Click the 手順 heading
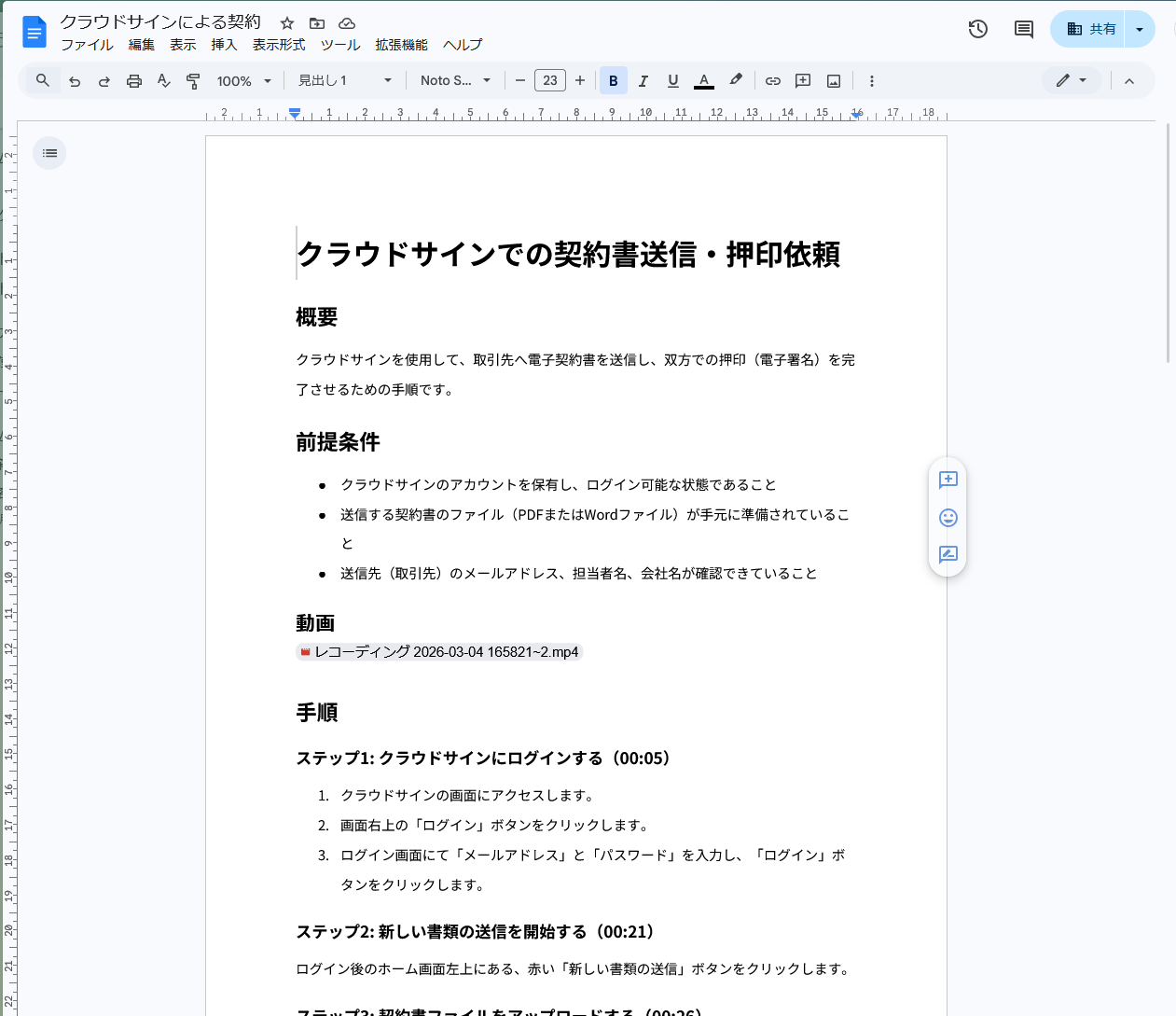Viewport: 1176px width, 1016px height. [x=317, y=713]
